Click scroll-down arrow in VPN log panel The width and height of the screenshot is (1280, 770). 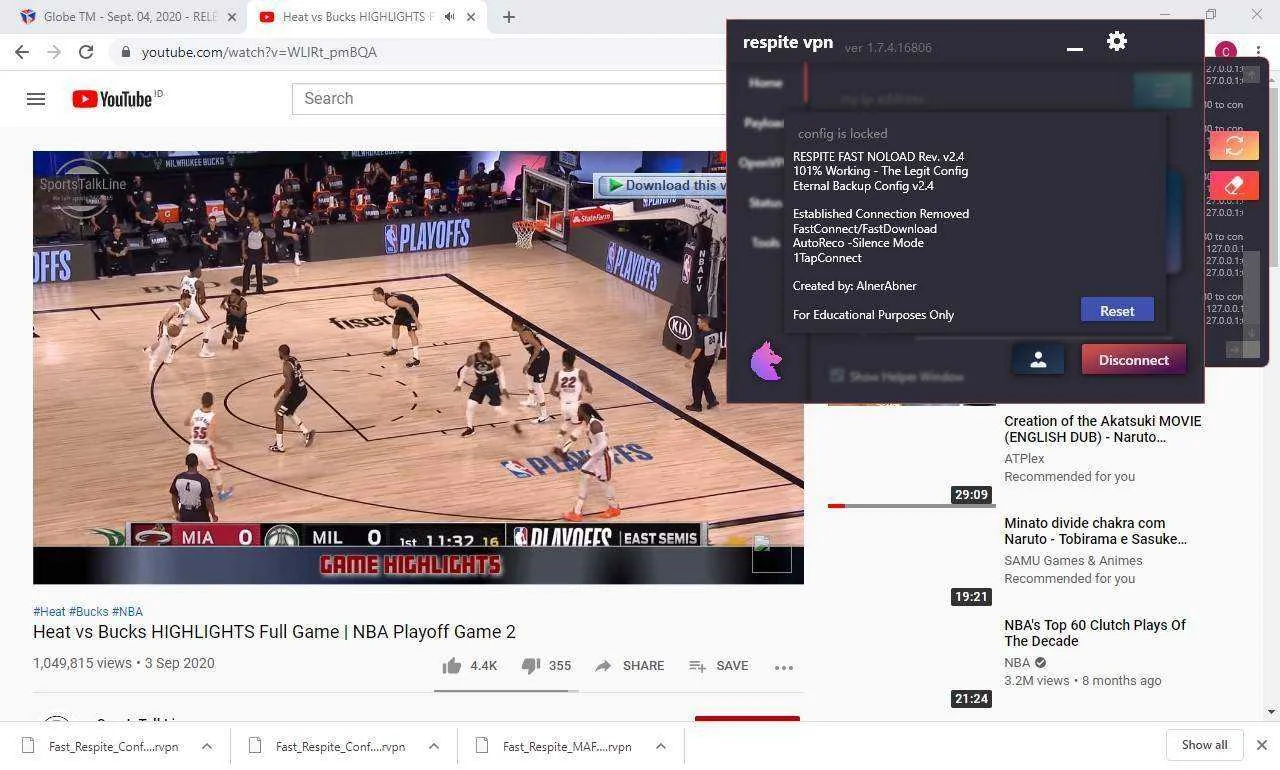point(1251,332)
